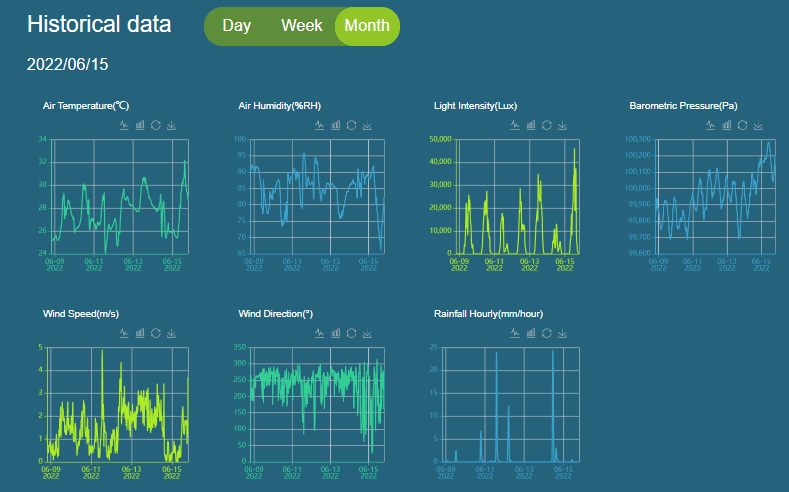Restore the Barometric Pressure chart

tap(742, 125)
